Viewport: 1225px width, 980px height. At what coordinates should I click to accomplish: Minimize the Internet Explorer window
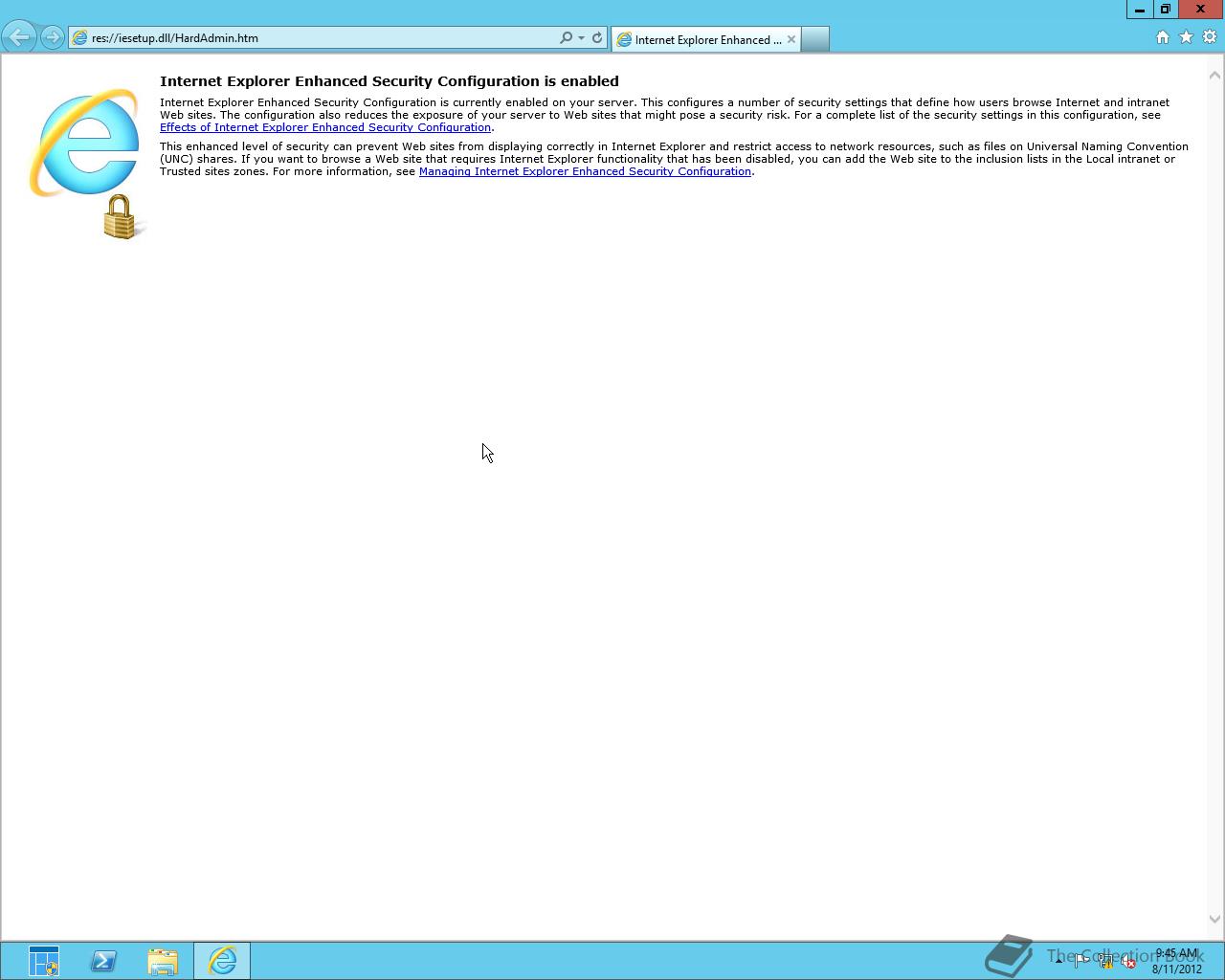click(1139, 9)
